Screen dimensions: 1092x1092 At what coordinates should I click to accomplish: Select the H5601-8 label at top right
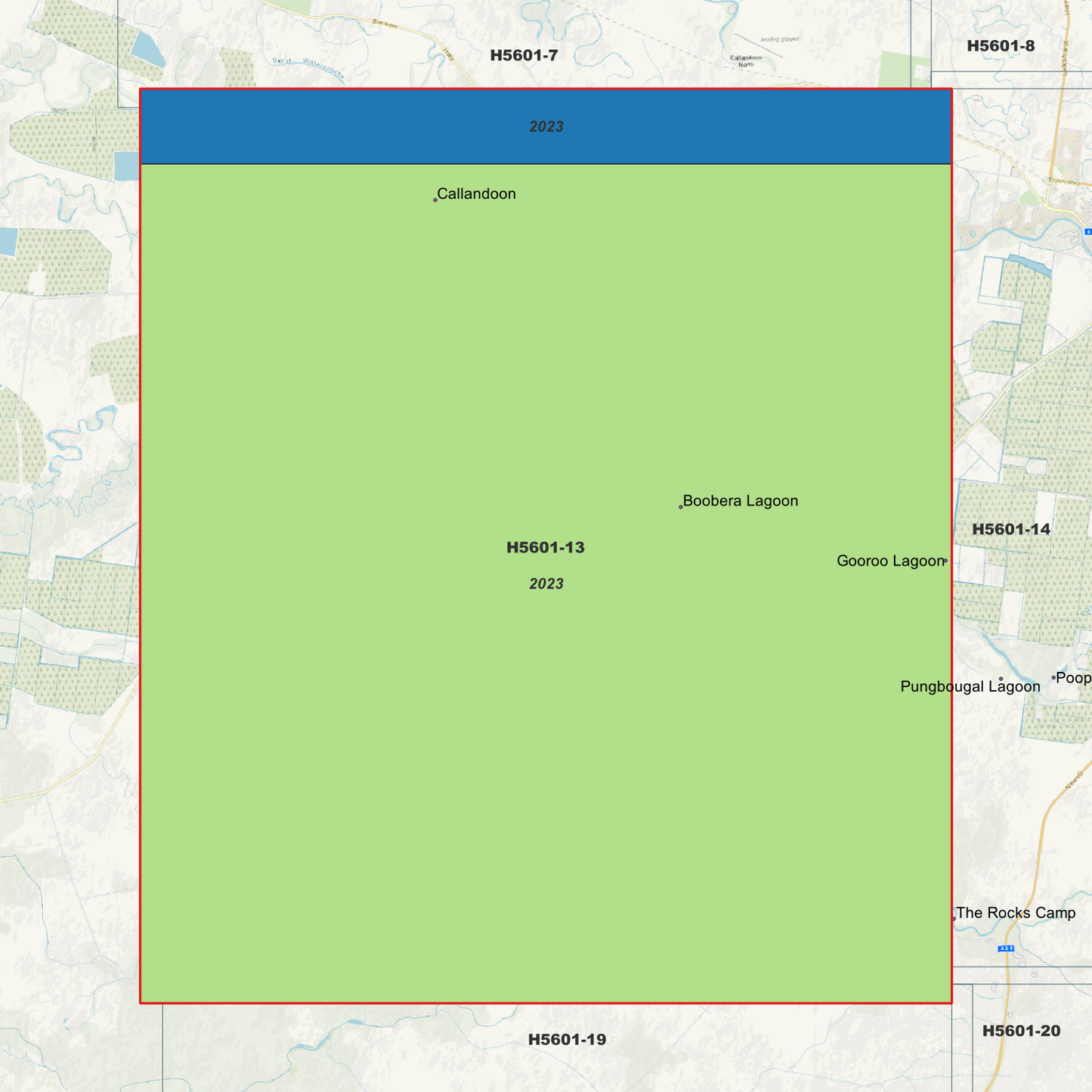tap(1001, 45)
